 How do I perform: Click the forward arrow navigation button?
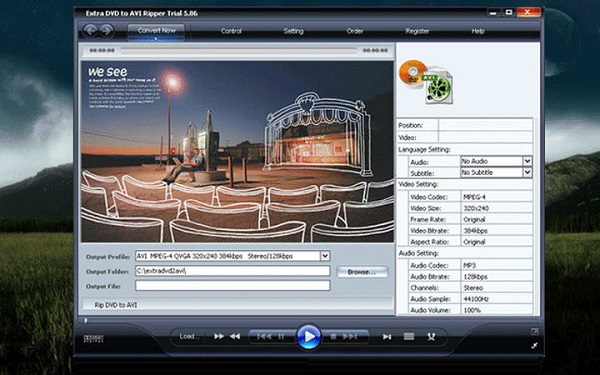point(107,31)
